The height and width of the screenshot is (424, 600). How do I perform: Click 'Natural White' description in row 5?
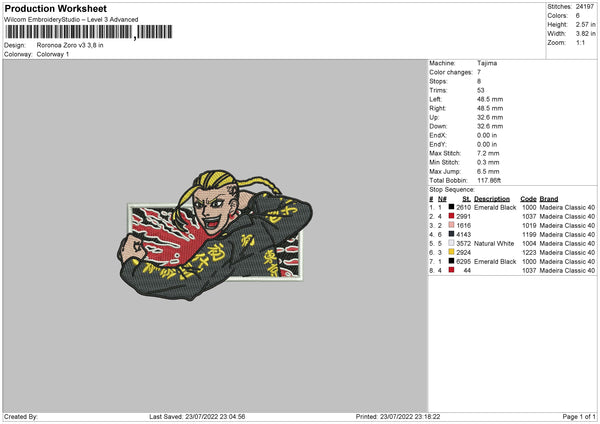[494, 243]
